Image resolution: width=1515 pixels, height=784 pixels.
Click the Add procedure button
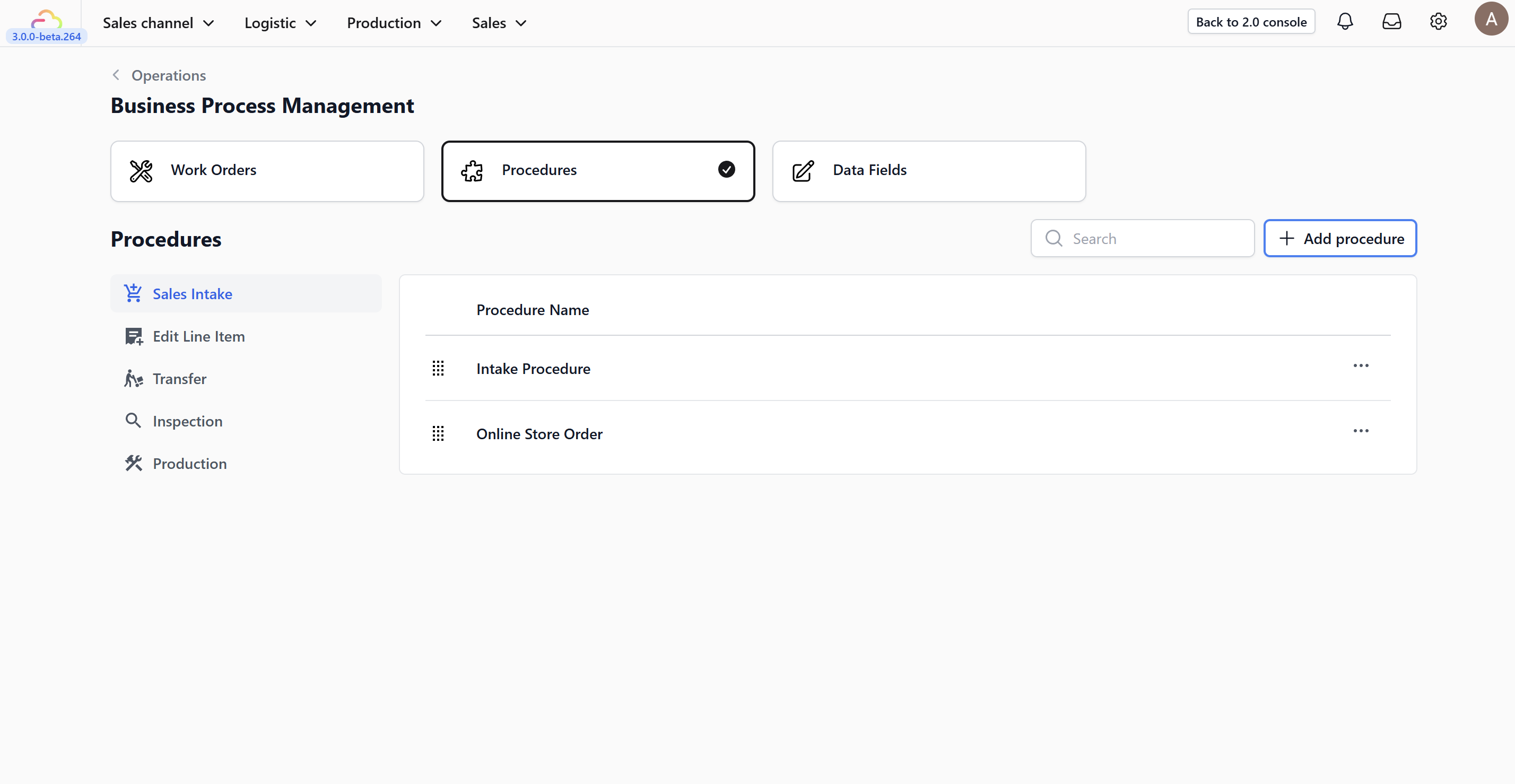pos(1340,238)
